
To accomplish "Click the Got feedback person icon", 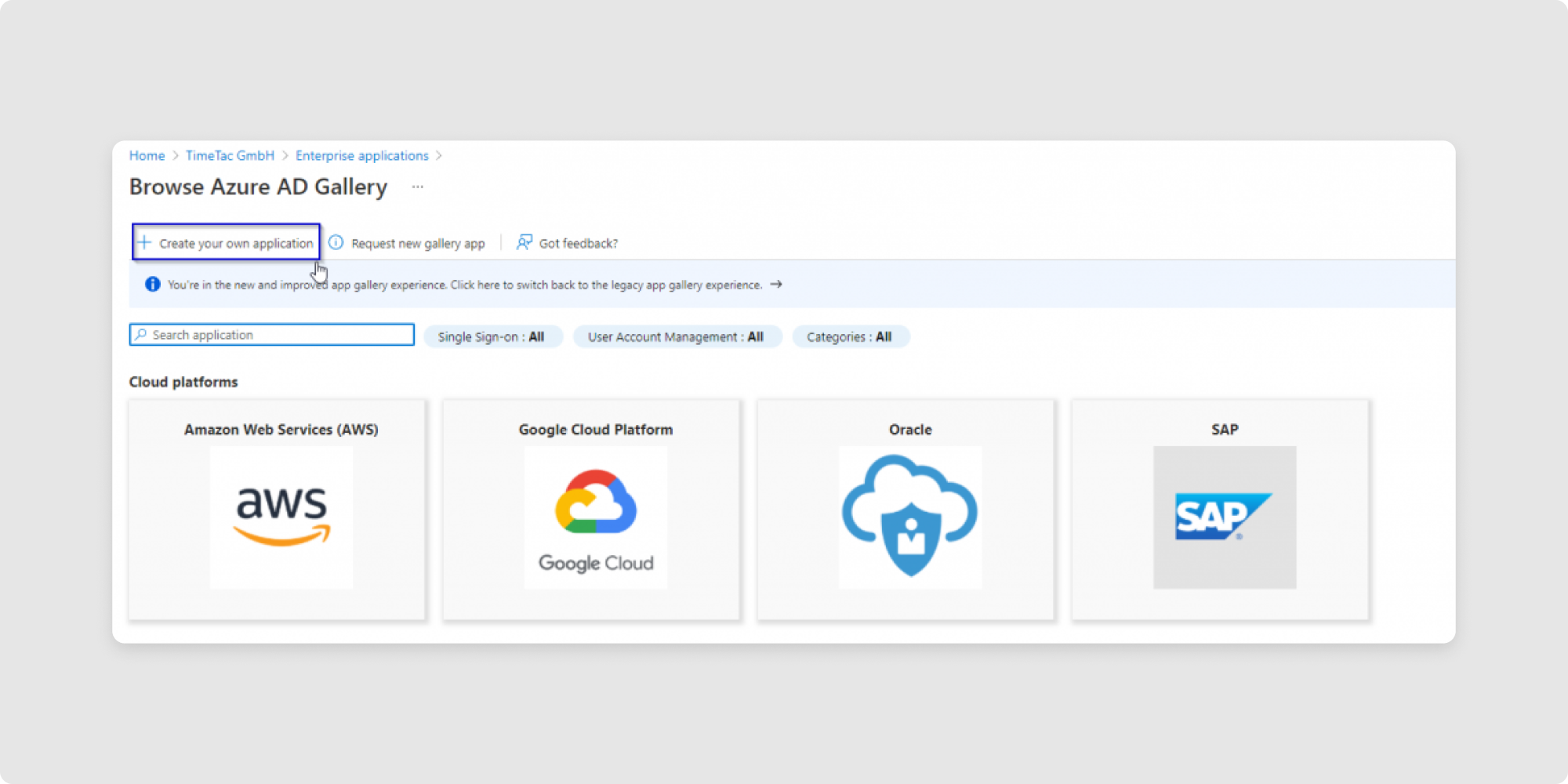I will click(524, 243).
